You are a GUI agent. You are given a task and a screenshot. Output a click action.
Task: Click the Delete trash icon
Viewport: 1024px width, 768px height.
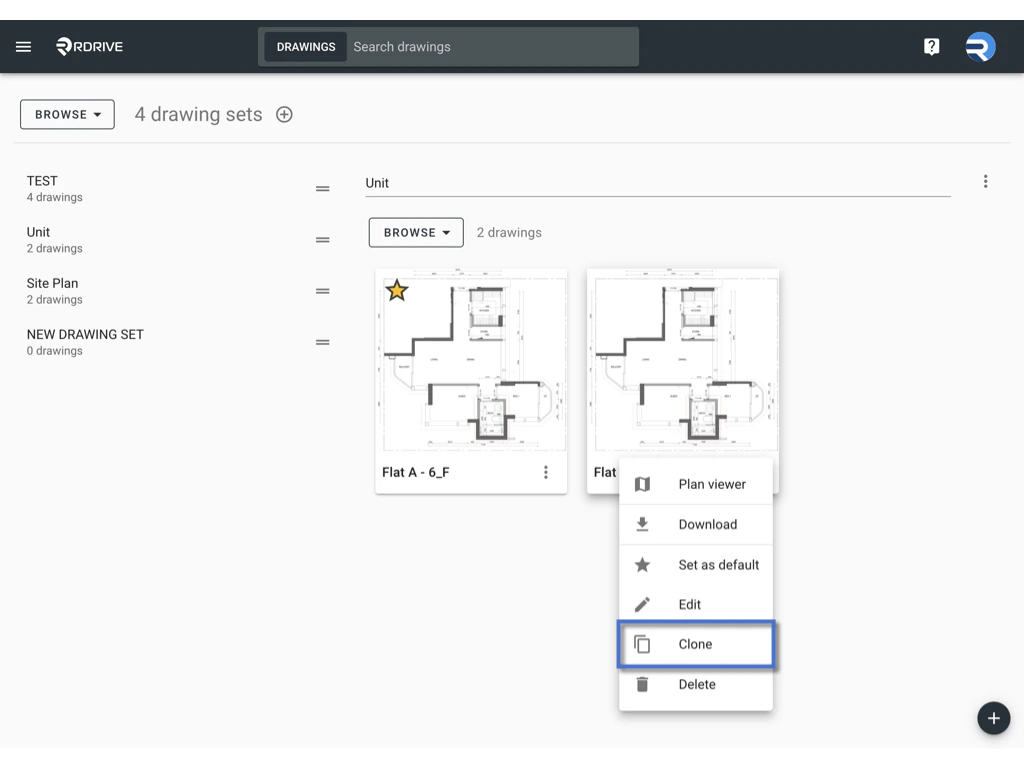[643, 684]
